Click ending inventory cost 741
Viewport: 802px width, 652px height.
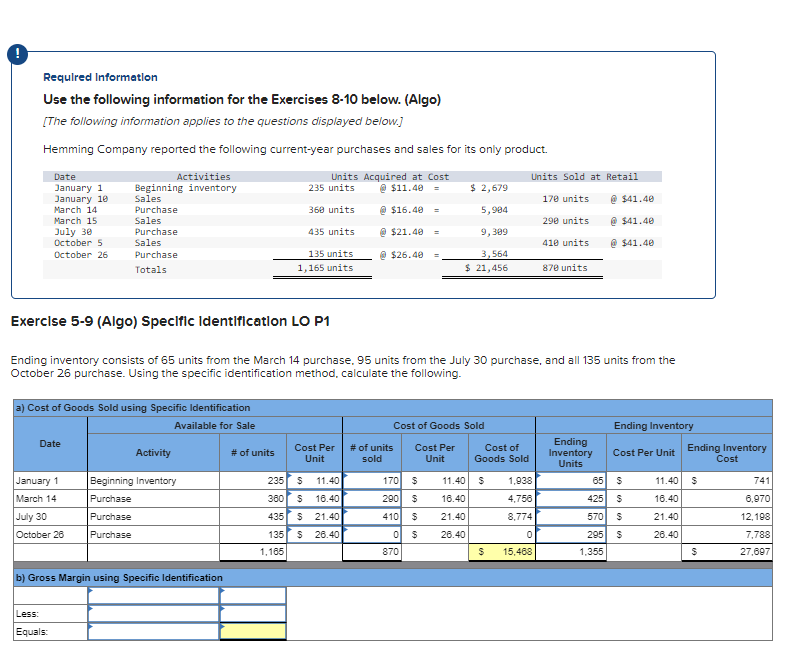point(727,481)
